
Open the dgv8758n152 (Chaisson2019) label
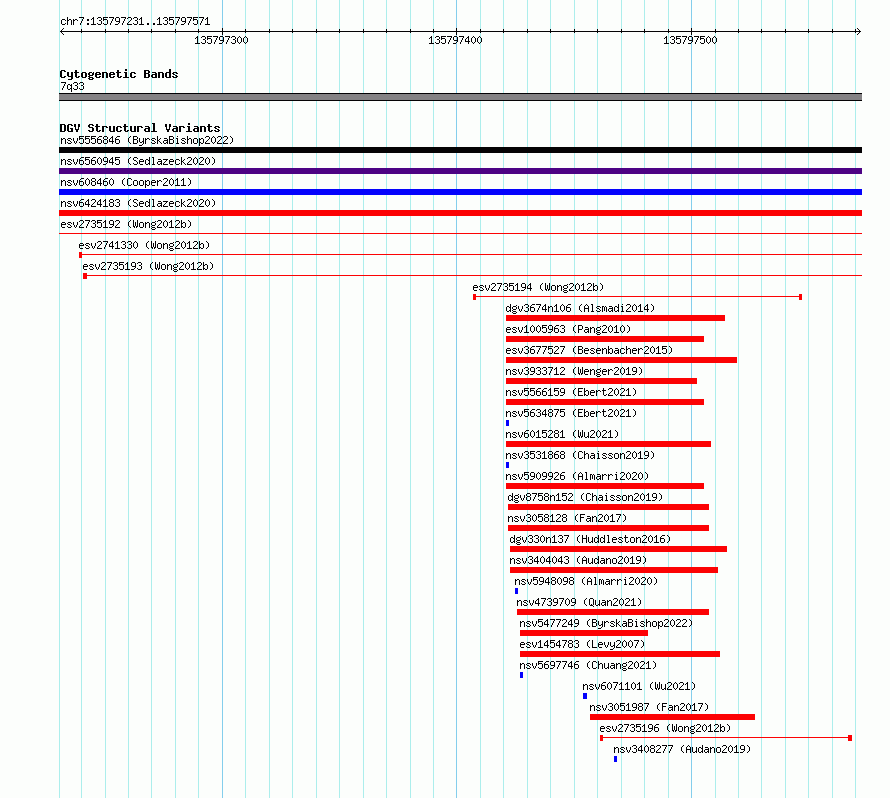tap(585, 497)
